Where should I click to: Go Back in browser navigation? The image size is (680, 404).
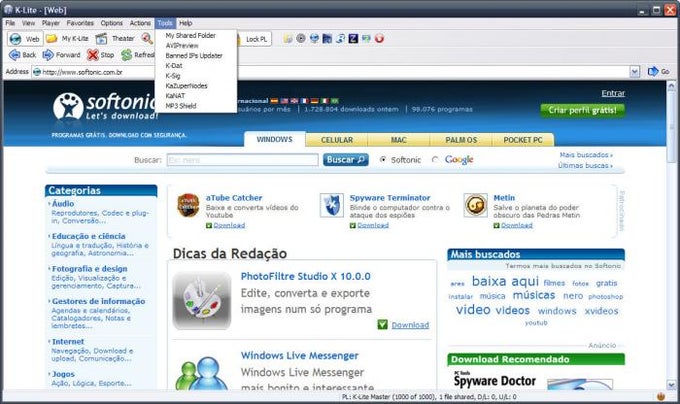[x=23, y=55]
